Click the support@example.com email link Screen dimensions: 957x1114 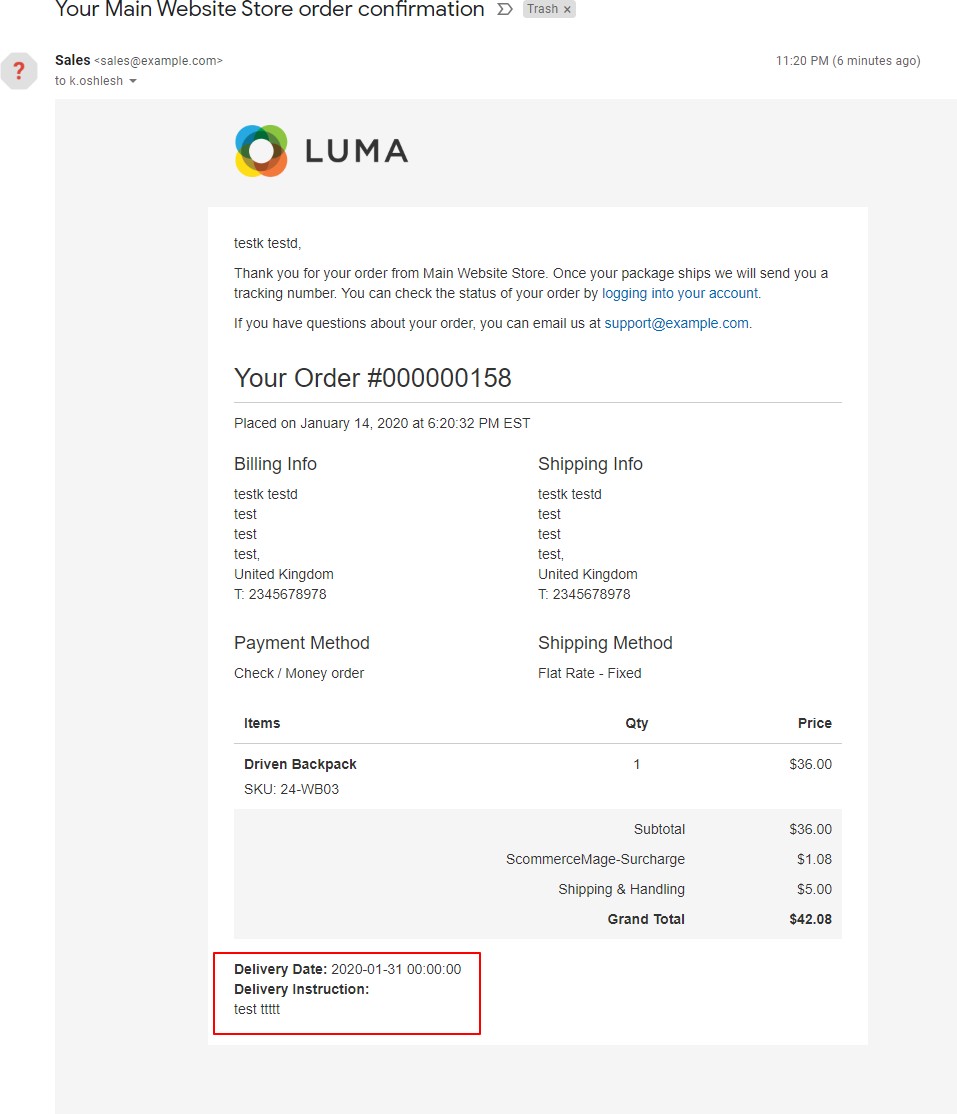pyautogui.click(x=676, y=324)
